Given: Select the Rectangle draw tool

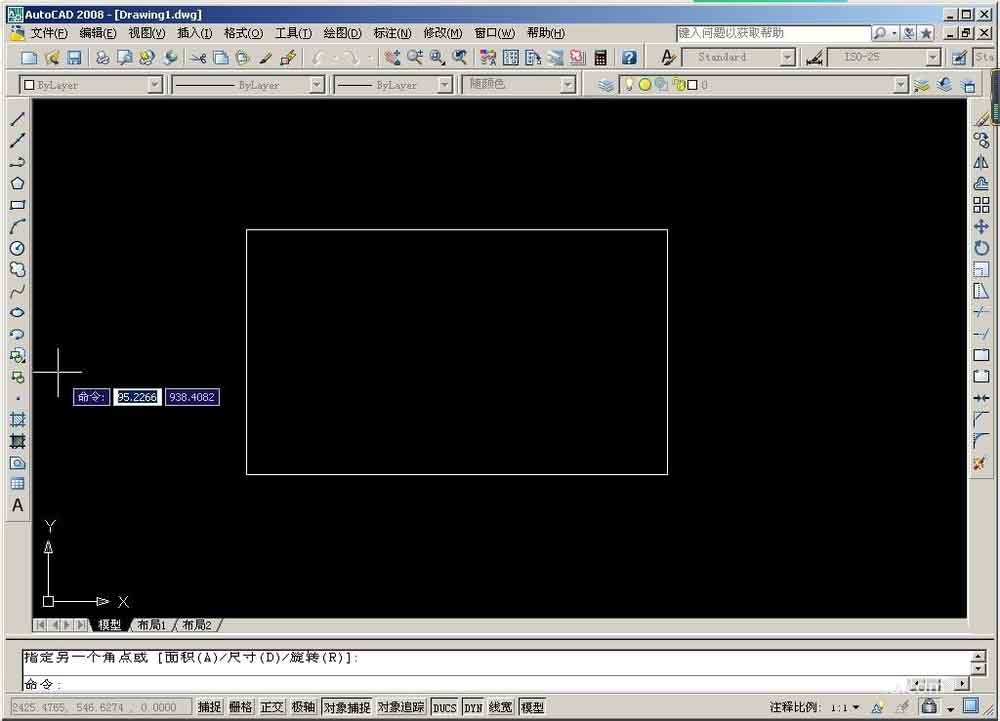Looking at the screenshot, I should pos(17,205).
